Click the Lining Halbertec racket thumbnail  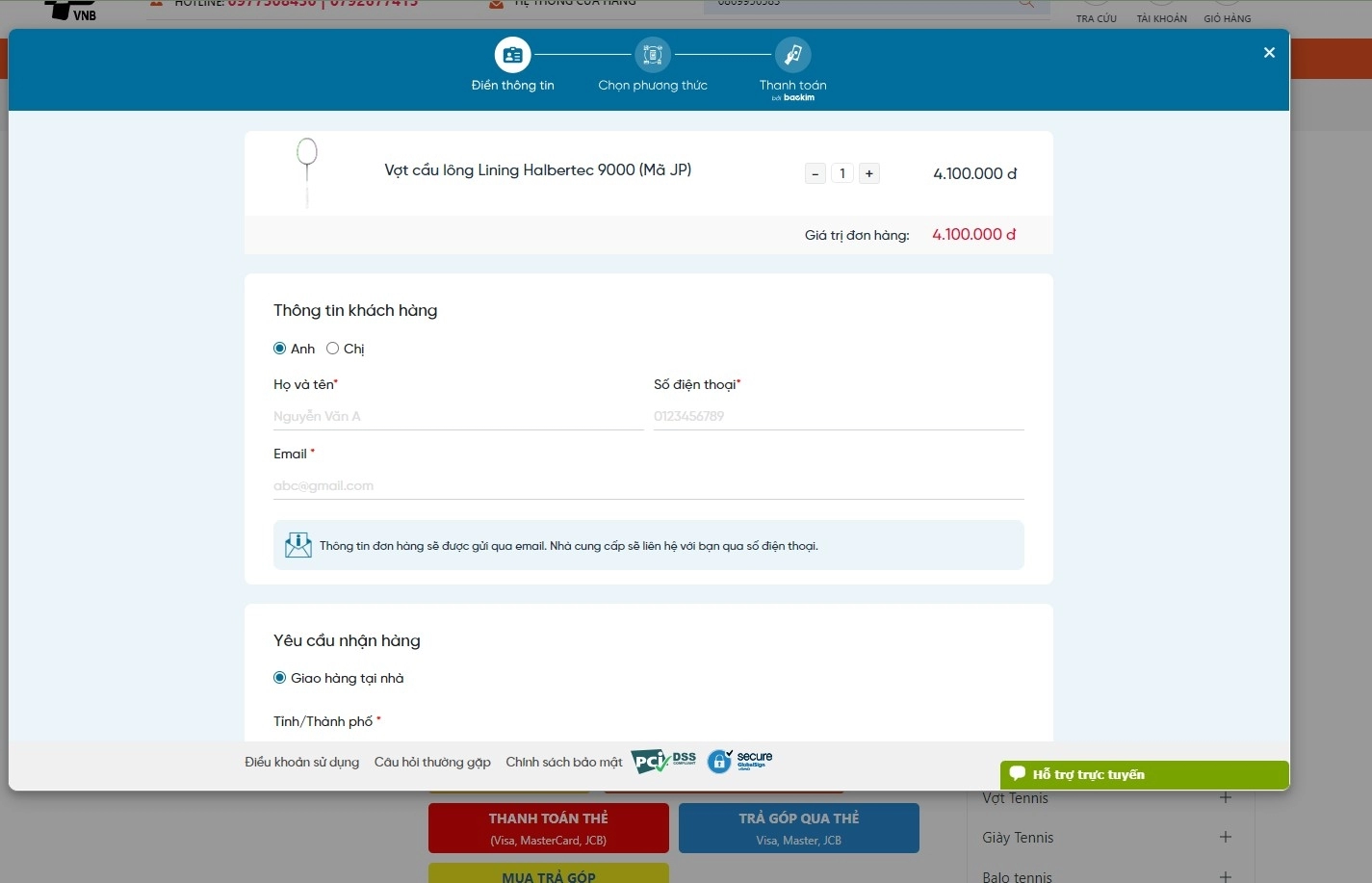pyautogui.click(x=307, y=173)
